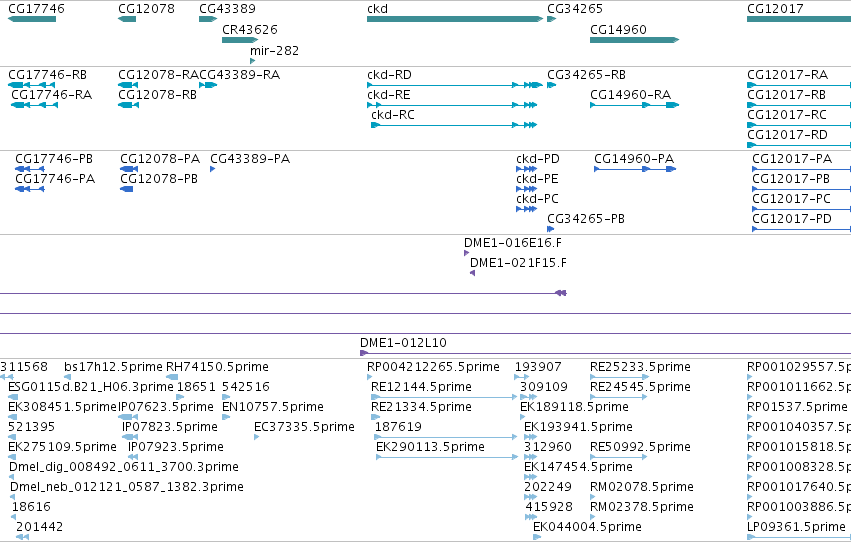851x542 pixels.
Task: Select the DME1-012L10 clone label
Action: (x=403, y=343)
